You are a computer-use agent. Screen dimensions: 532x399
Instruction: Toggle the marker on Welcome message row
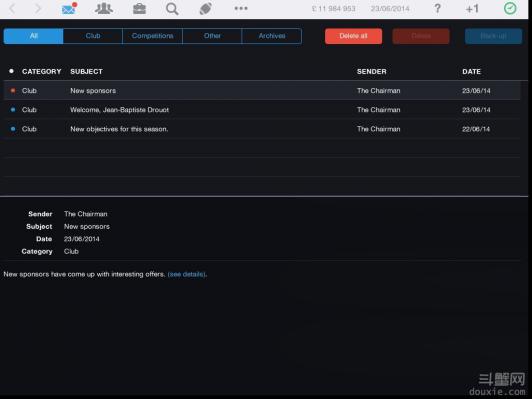tap(13, 110)
